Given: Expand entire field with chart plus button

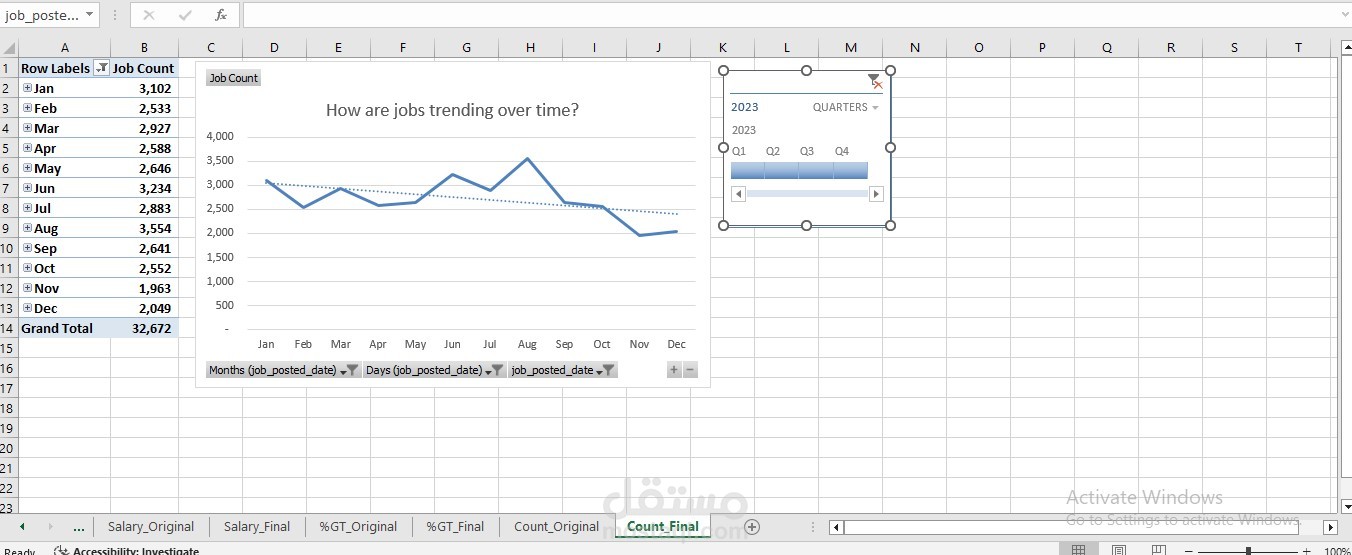Looking at the screenshot, I should click(x=674, y=370).
